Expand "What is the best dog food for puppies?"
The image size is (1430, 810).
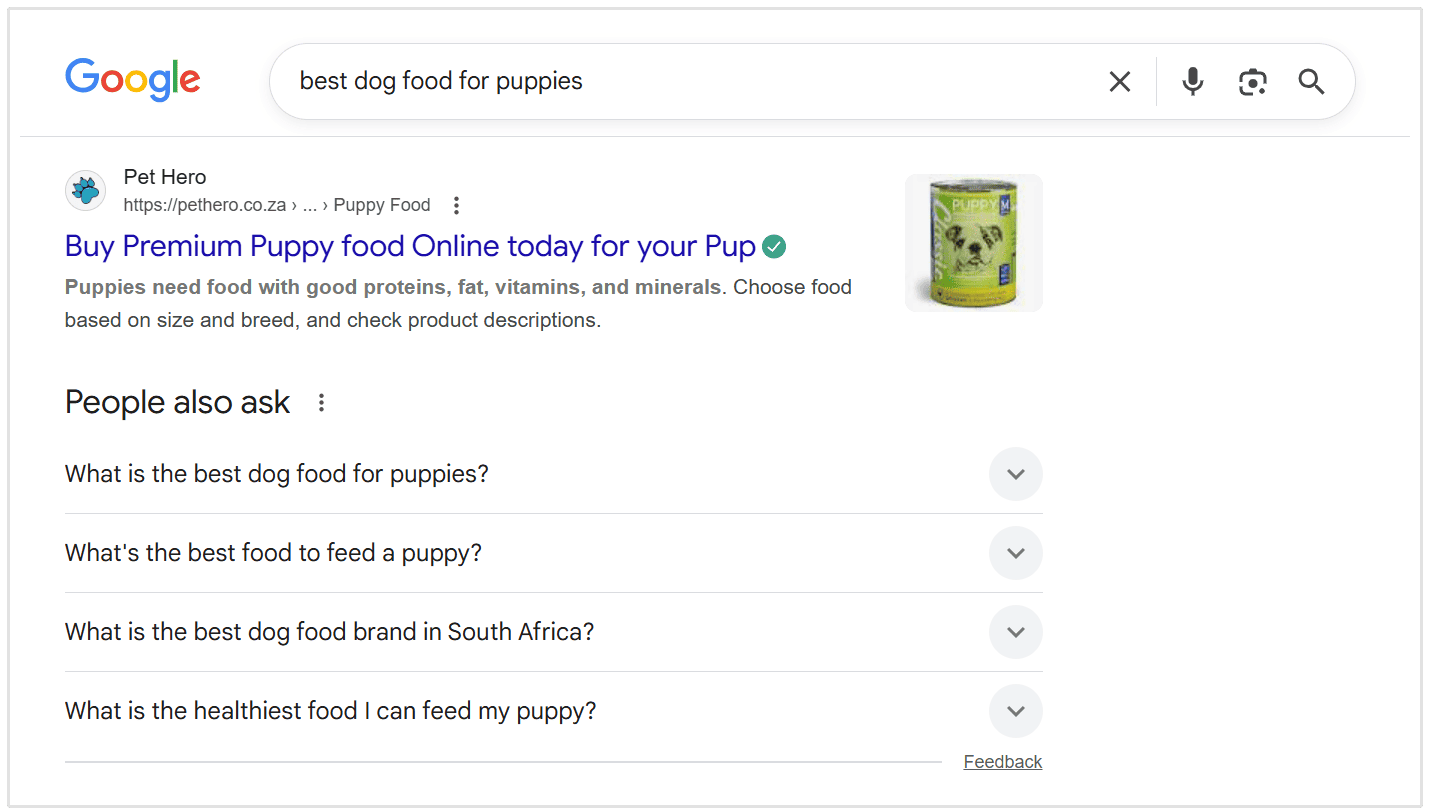point(1015,474)
